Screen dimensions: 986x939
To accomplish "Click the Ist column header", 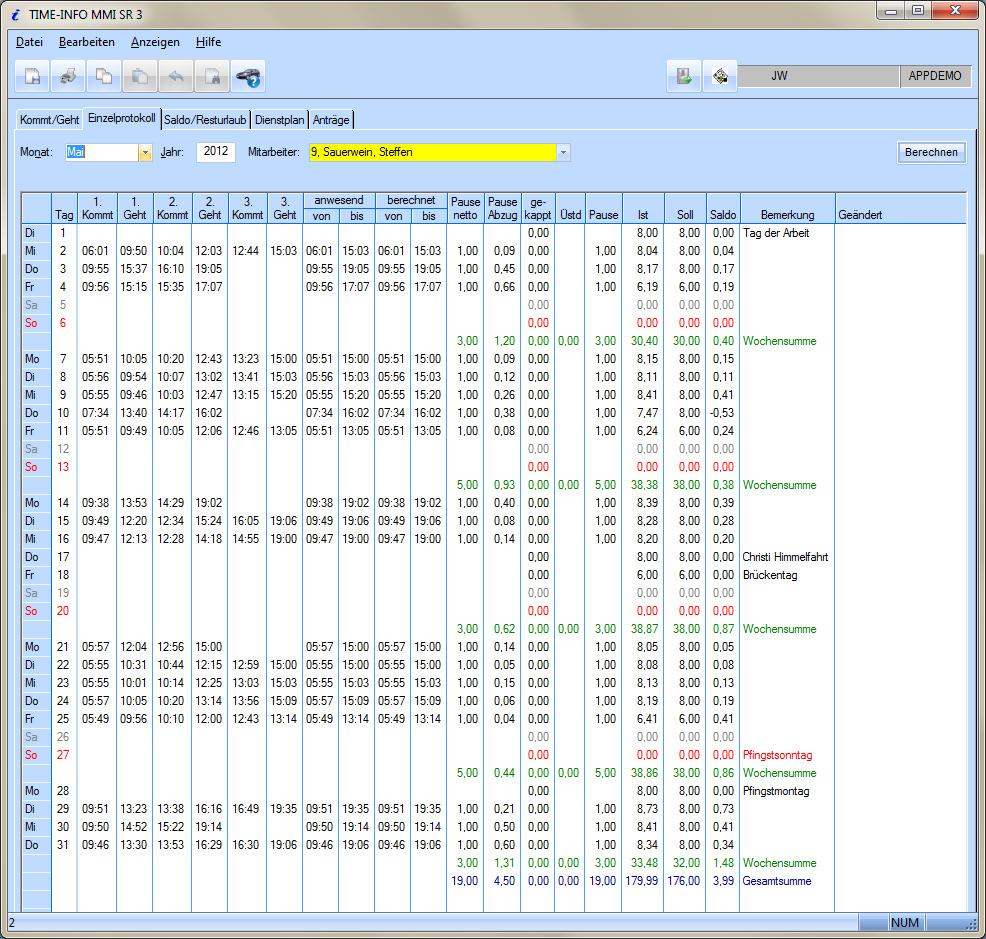I will pos(643,208).
